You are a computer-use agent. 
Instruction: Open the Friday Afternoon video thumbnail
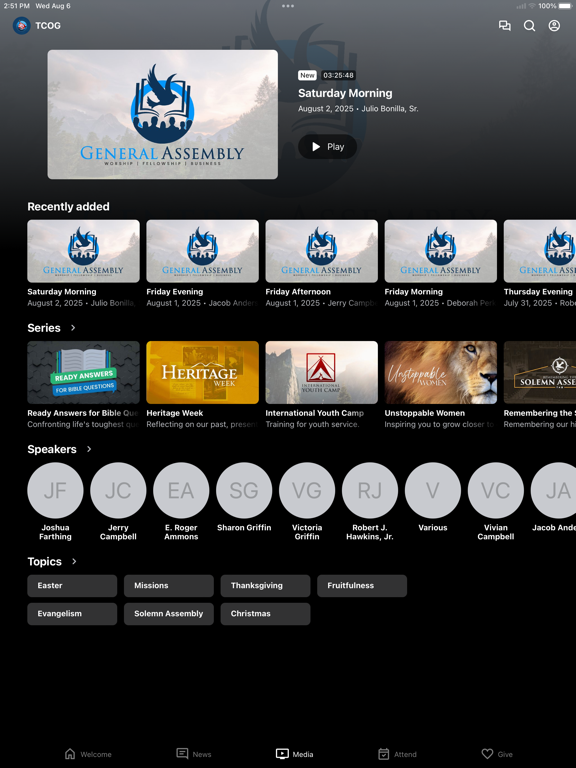pos(321,251)
